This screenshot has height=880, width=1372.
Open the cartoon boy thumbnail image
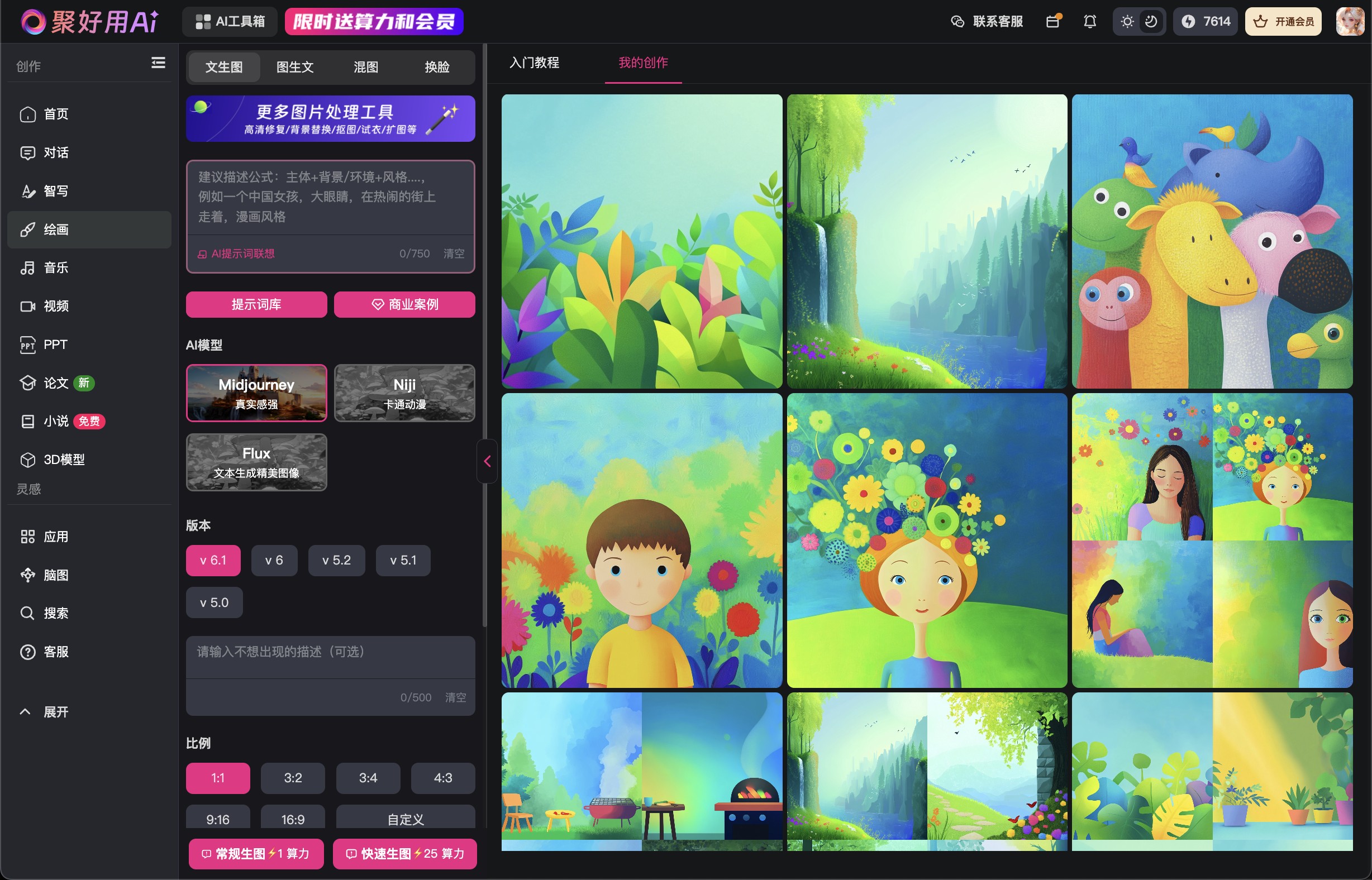tap(641, 541)
